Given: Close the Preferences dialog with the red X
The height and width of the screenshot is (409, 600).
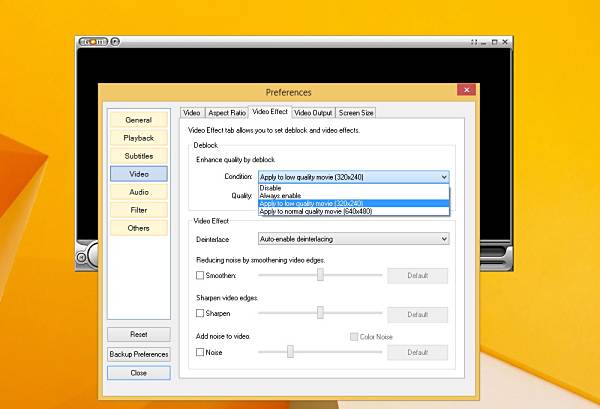Looking at the screenshot, I should click(466, 90).
